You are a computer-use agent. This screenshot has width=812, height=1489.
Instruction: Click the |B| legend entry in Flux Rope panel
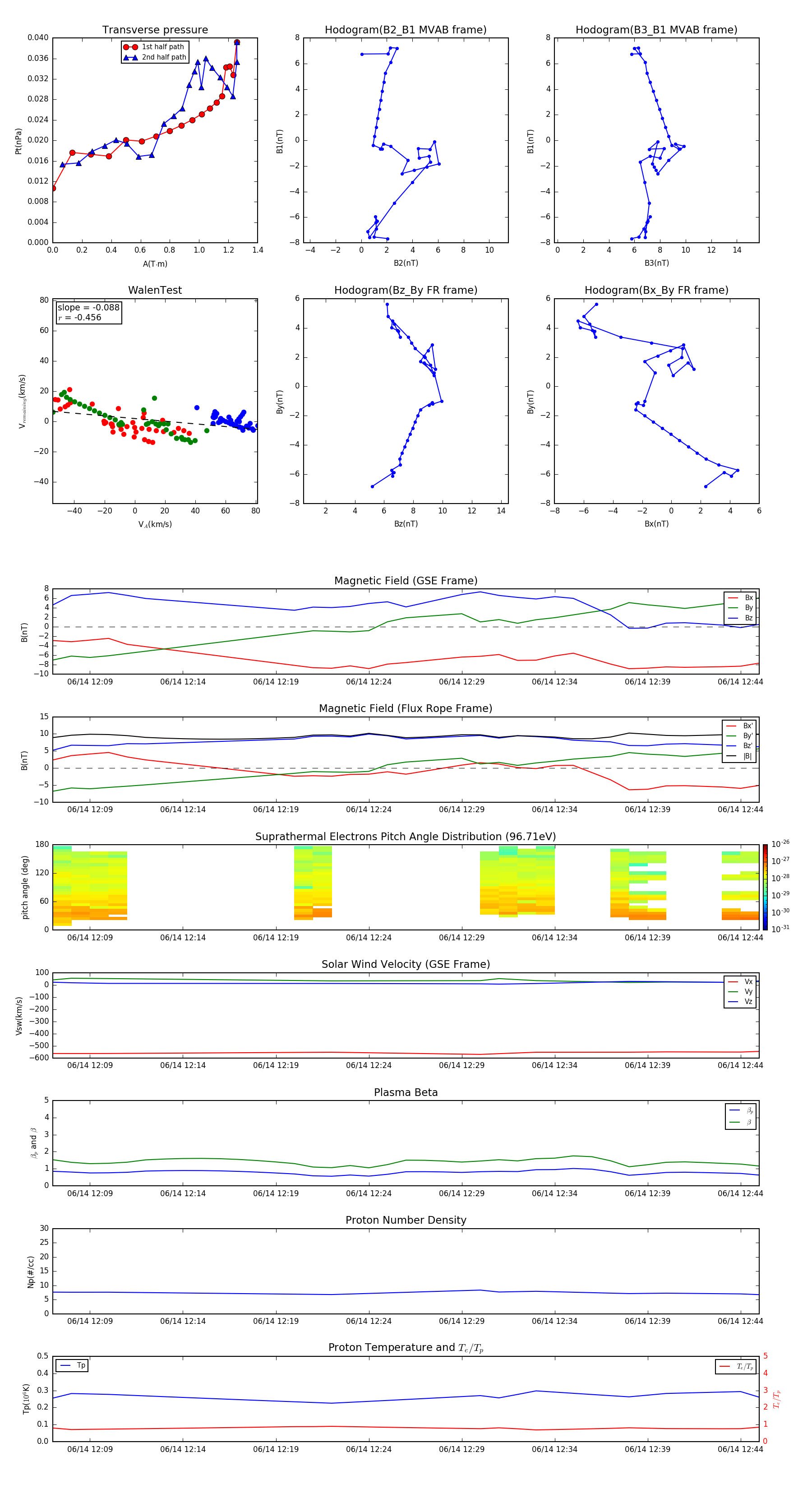739,756
